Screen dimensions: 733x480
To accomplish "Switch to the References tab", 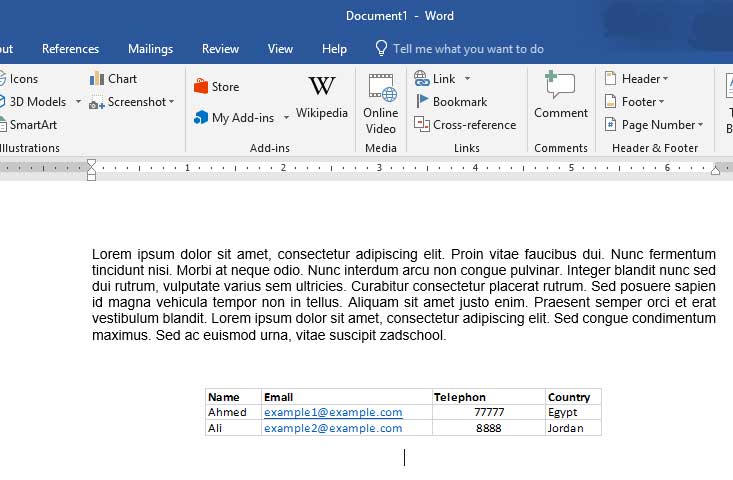I will [71, 49].
